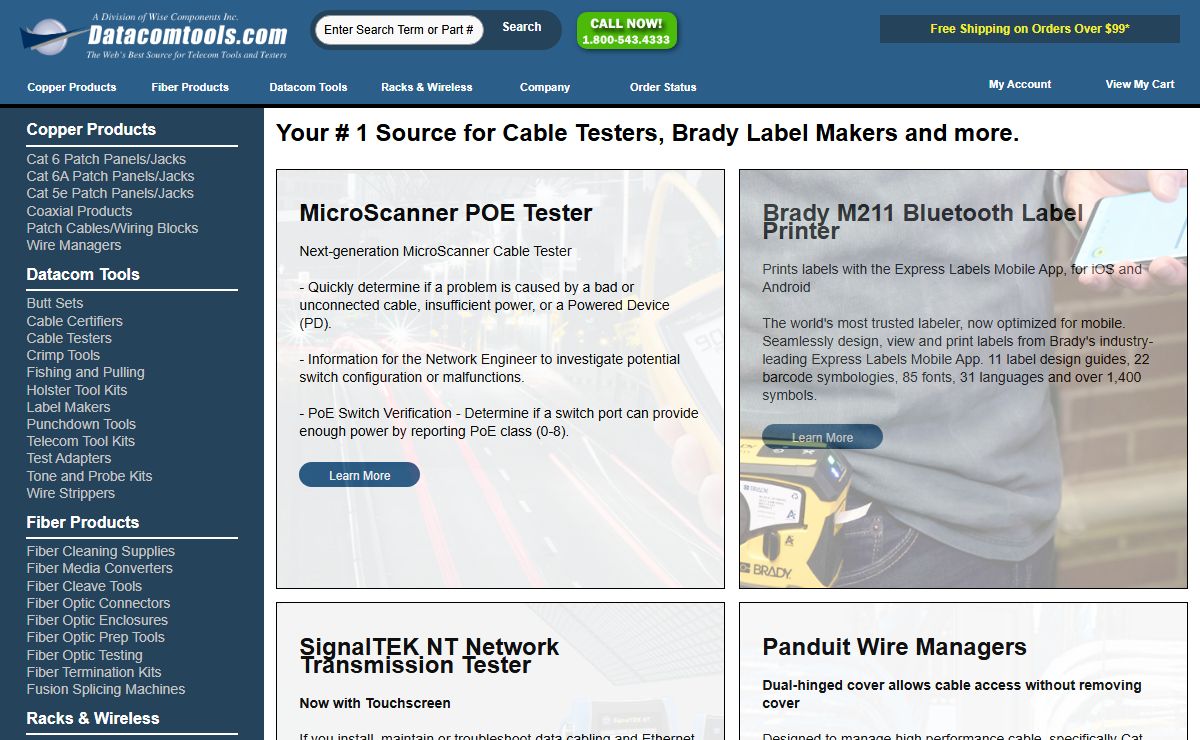The height and width of the screenshot is (740, 1200).
Task: Click the Brady M211 Bluetooth Label Printer heading
Action: 923,222
